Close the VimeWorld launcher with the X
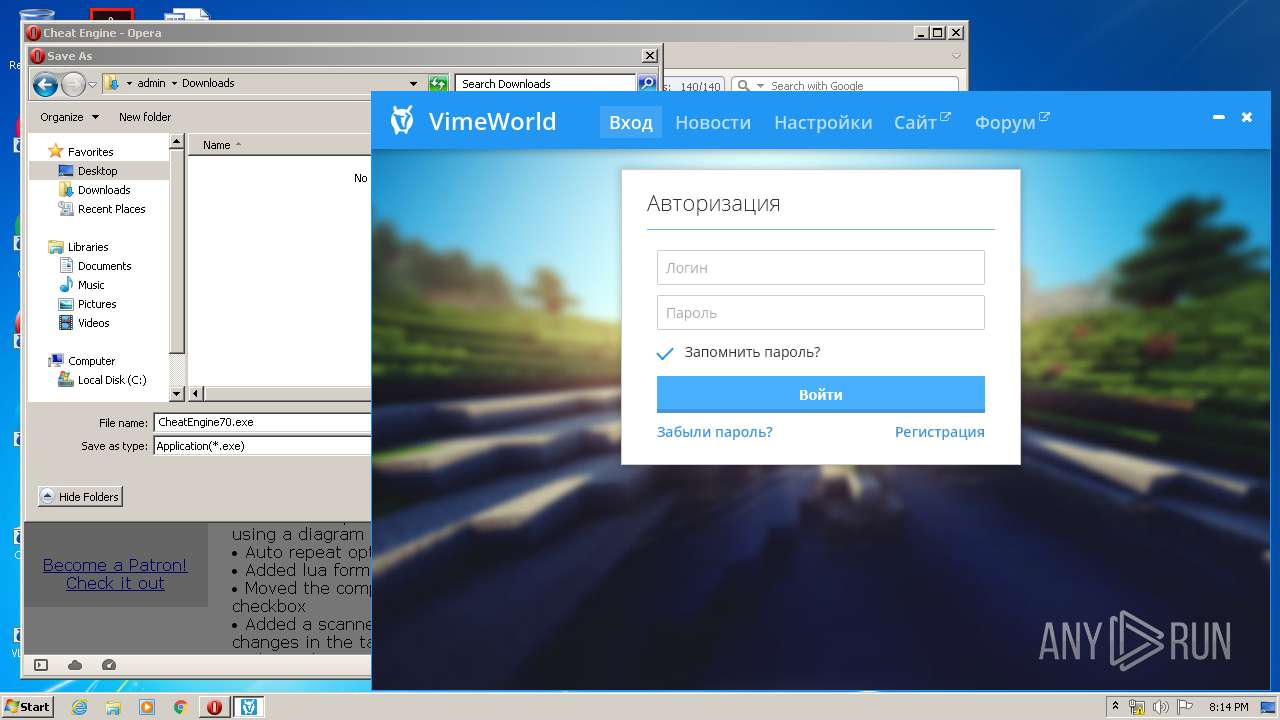 coord(1247,117)
